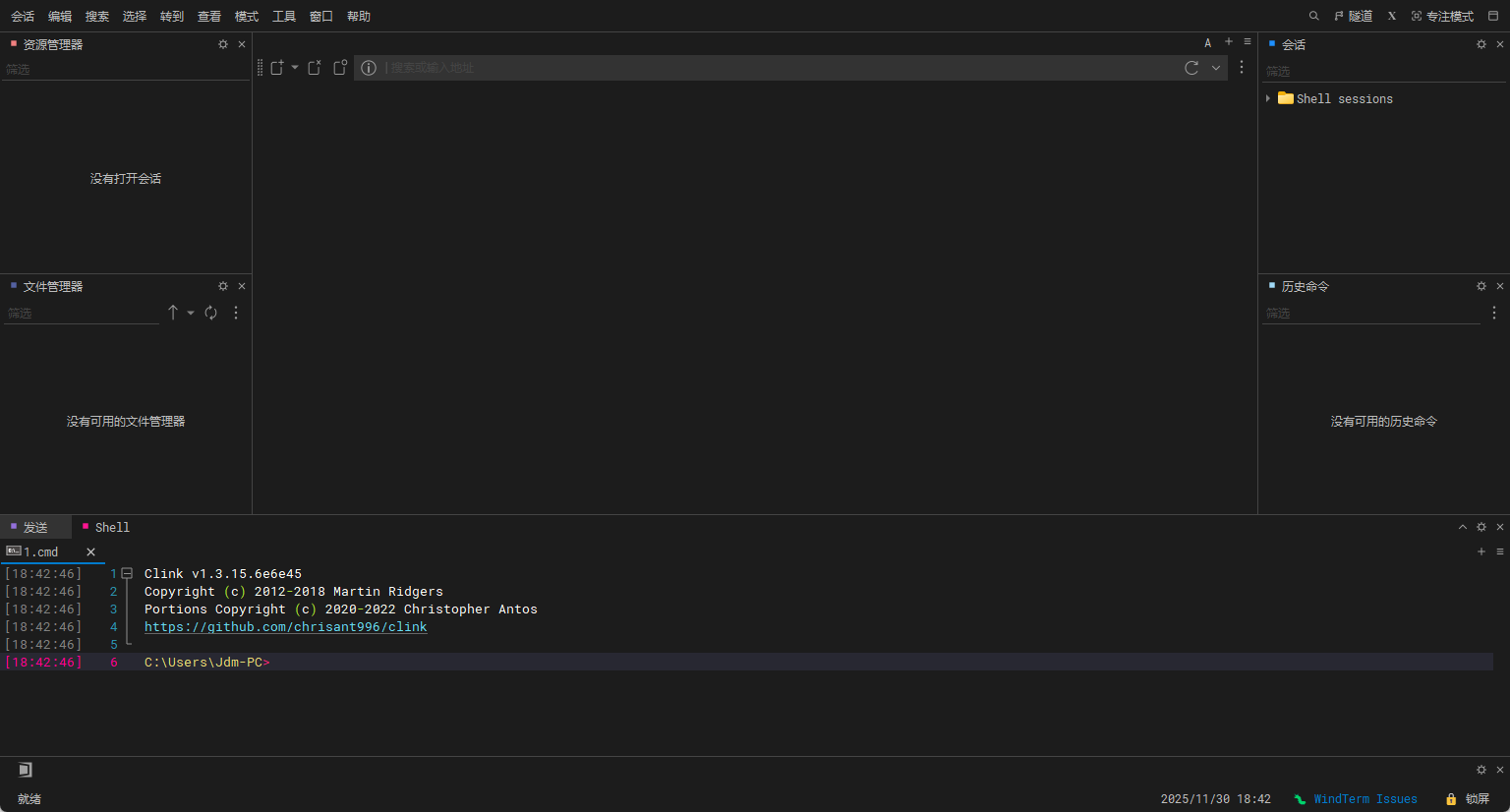The height and width of the screenshot is (812, 1510).
Task: Click the new session icon in toolbar
Action: pyautogui.click(x=277, y=68)
